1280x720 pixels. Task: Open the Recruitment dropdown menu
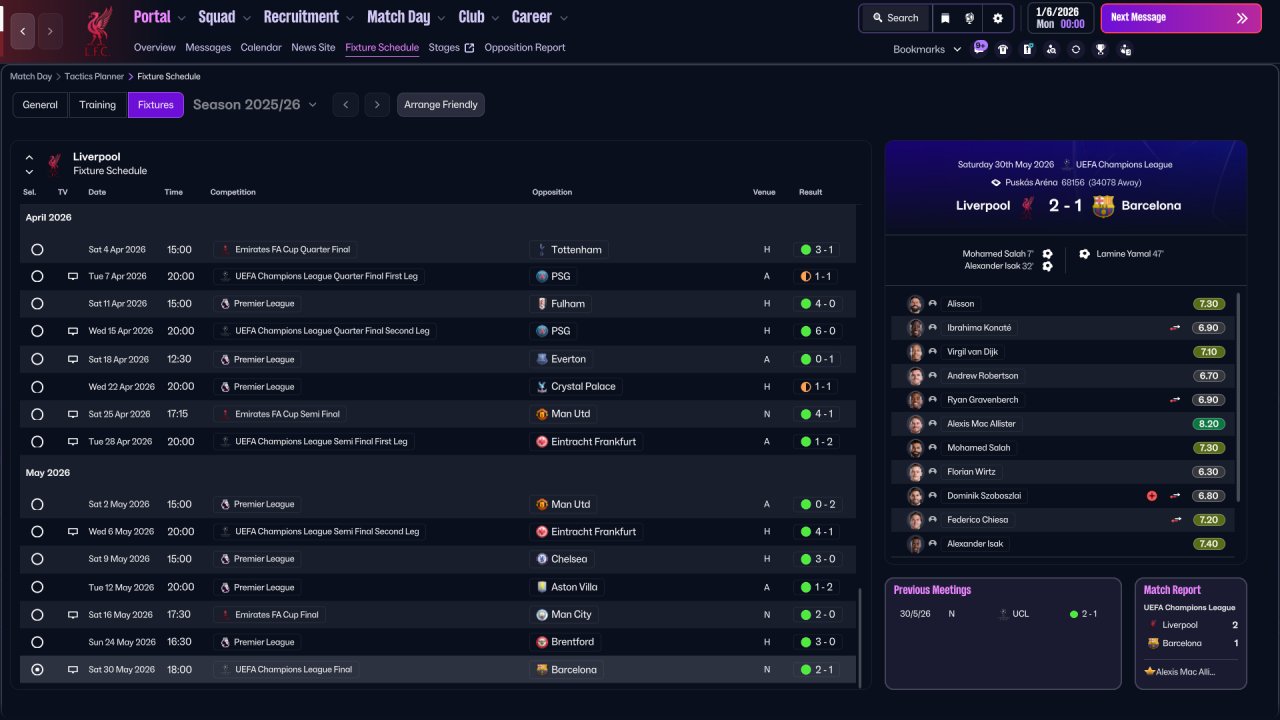click(309, 17)
